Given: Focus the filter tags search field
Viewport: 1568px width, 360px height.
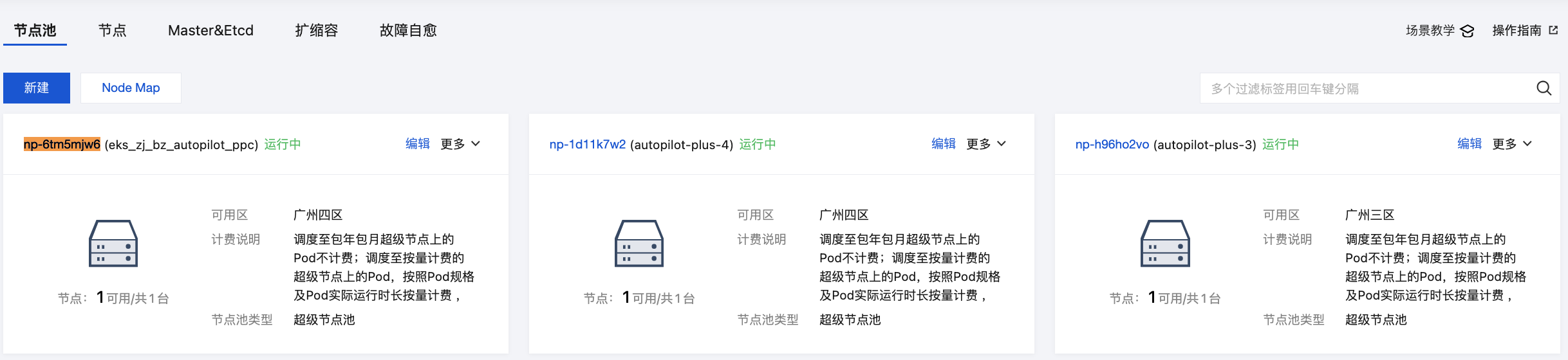Looking at the screenshot, I should (x=1365, y=89).
